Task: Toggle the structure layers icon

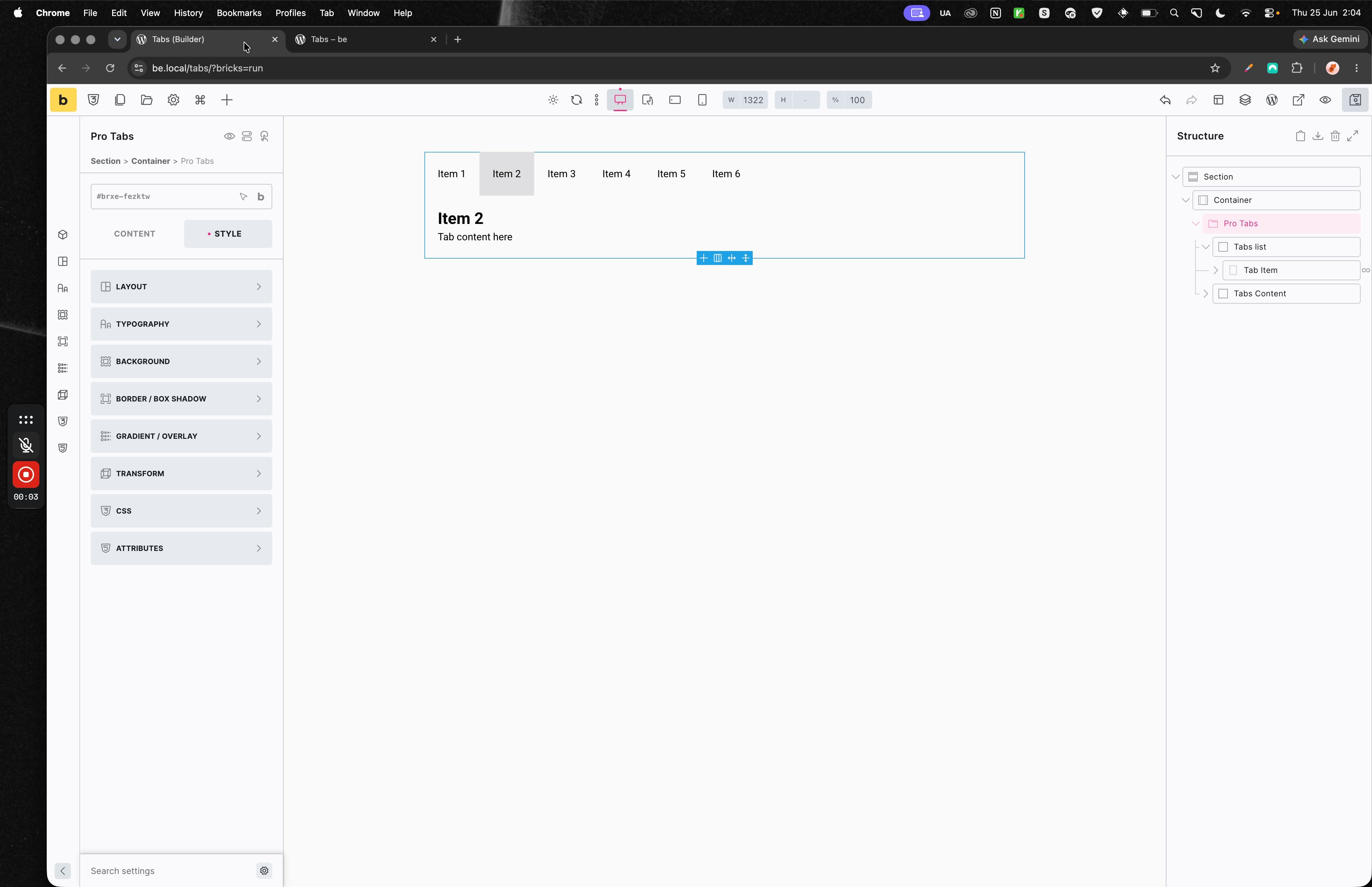Action: pos(1245,100)
